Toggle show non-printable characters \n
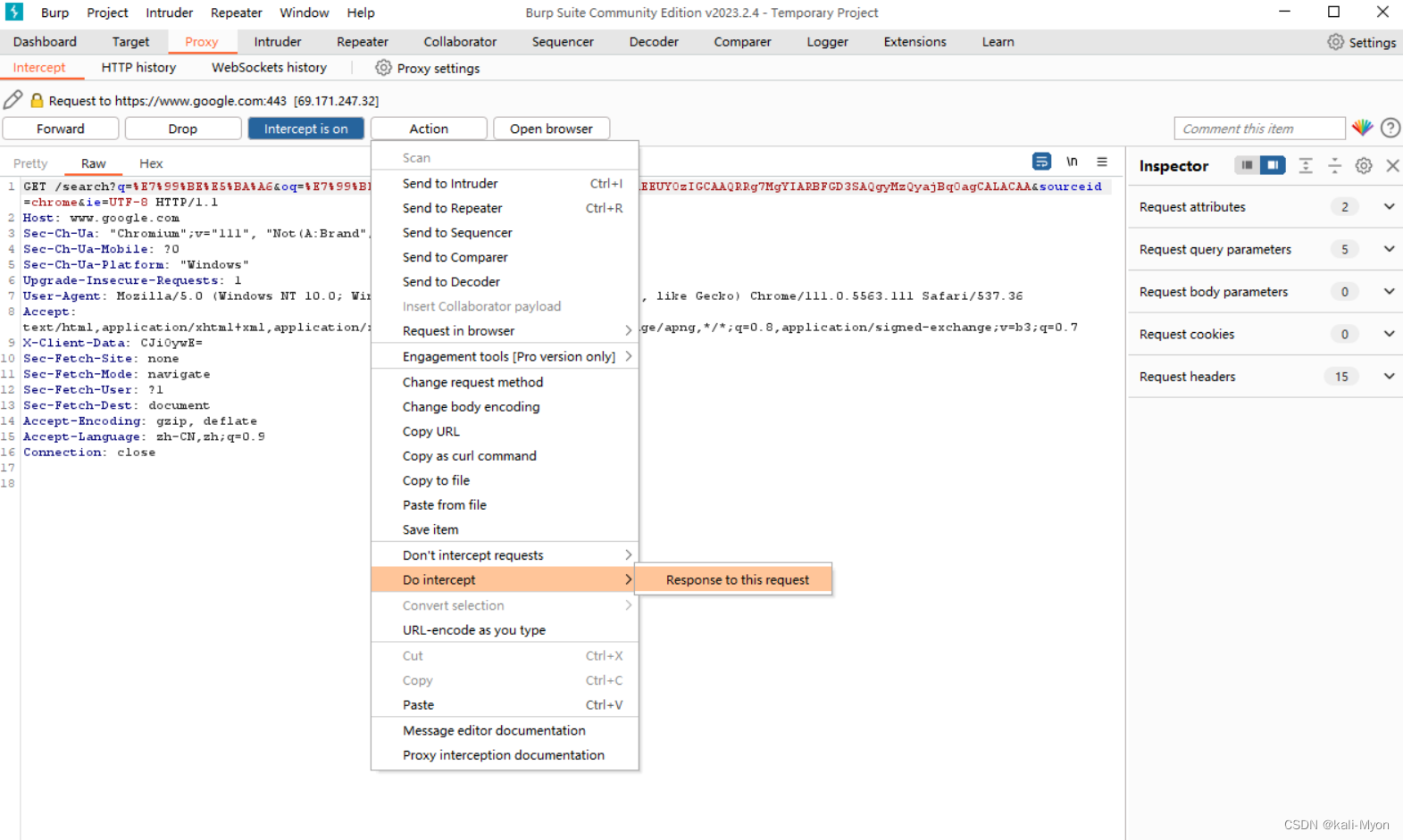This screenshot has width=1403, height=840. [x=1072, y=162]
